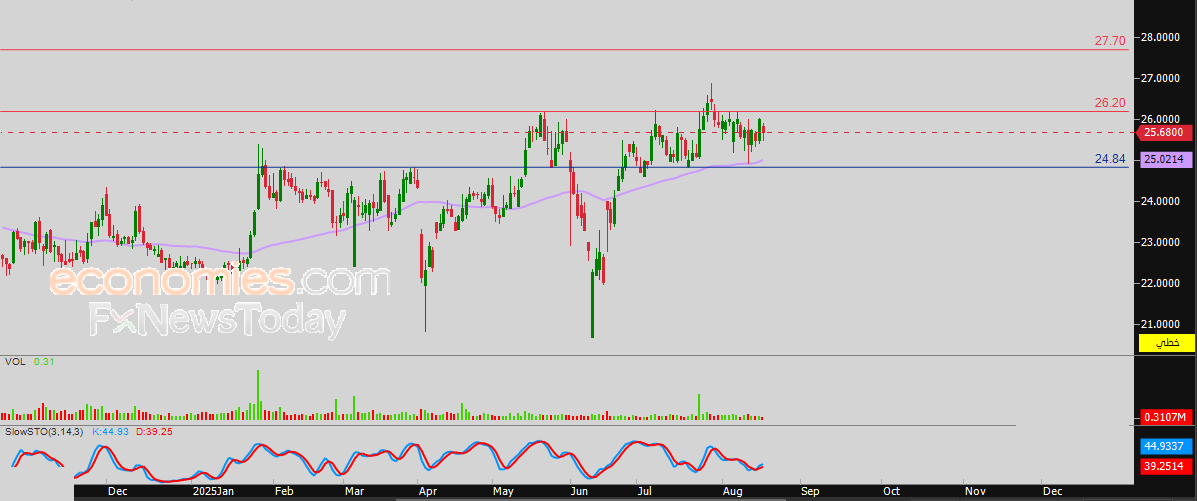
Task: Click the yellow Arabic chart-type button
Action: click(1166, 343)
